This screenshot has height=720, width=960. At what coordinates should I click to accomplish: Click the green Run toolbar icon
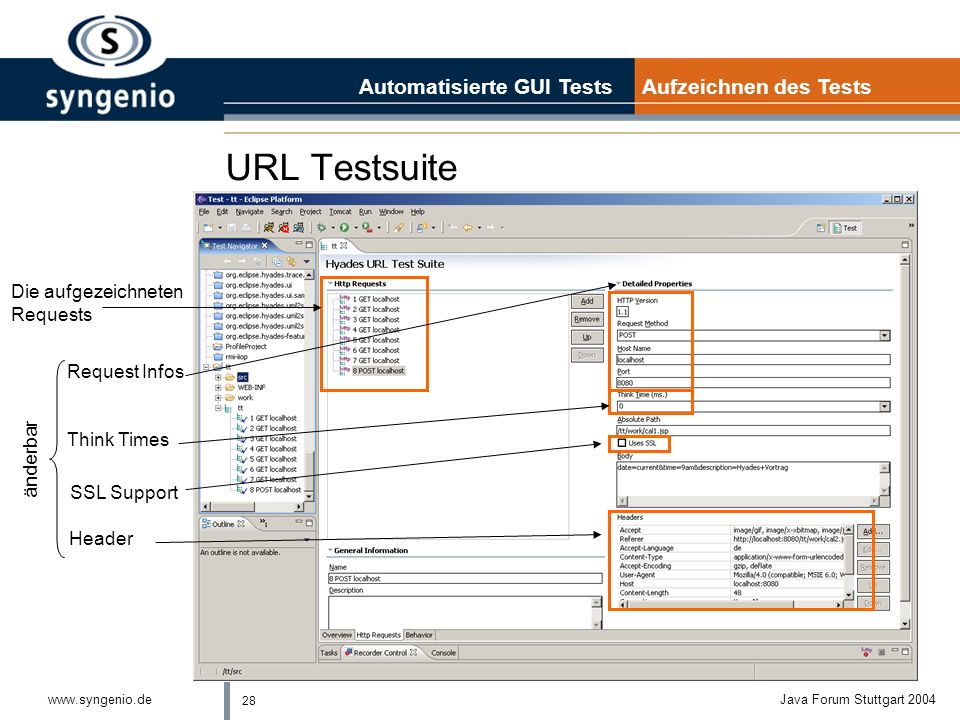(x=344, y=228)
